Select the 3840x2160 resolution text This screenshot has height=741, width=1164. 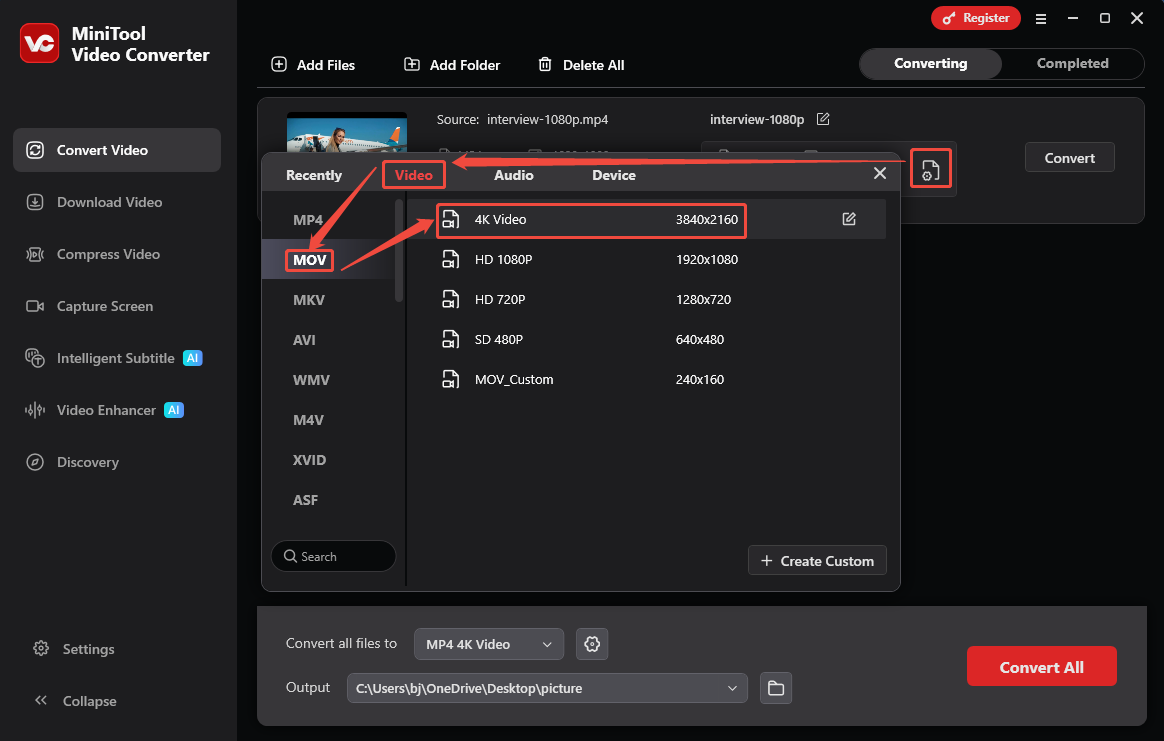[707, 220]
